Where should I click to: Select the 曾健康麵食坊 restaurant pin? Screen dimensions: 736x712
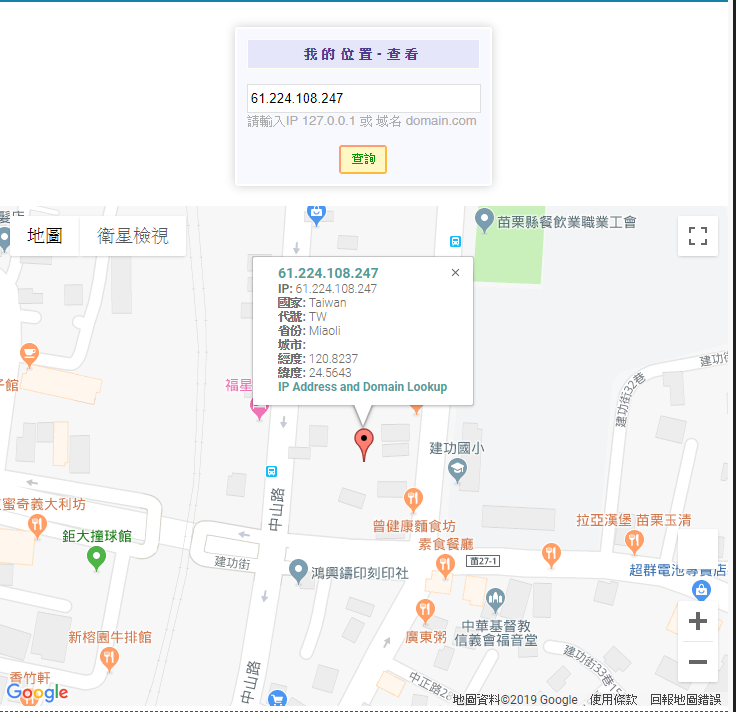413,500
